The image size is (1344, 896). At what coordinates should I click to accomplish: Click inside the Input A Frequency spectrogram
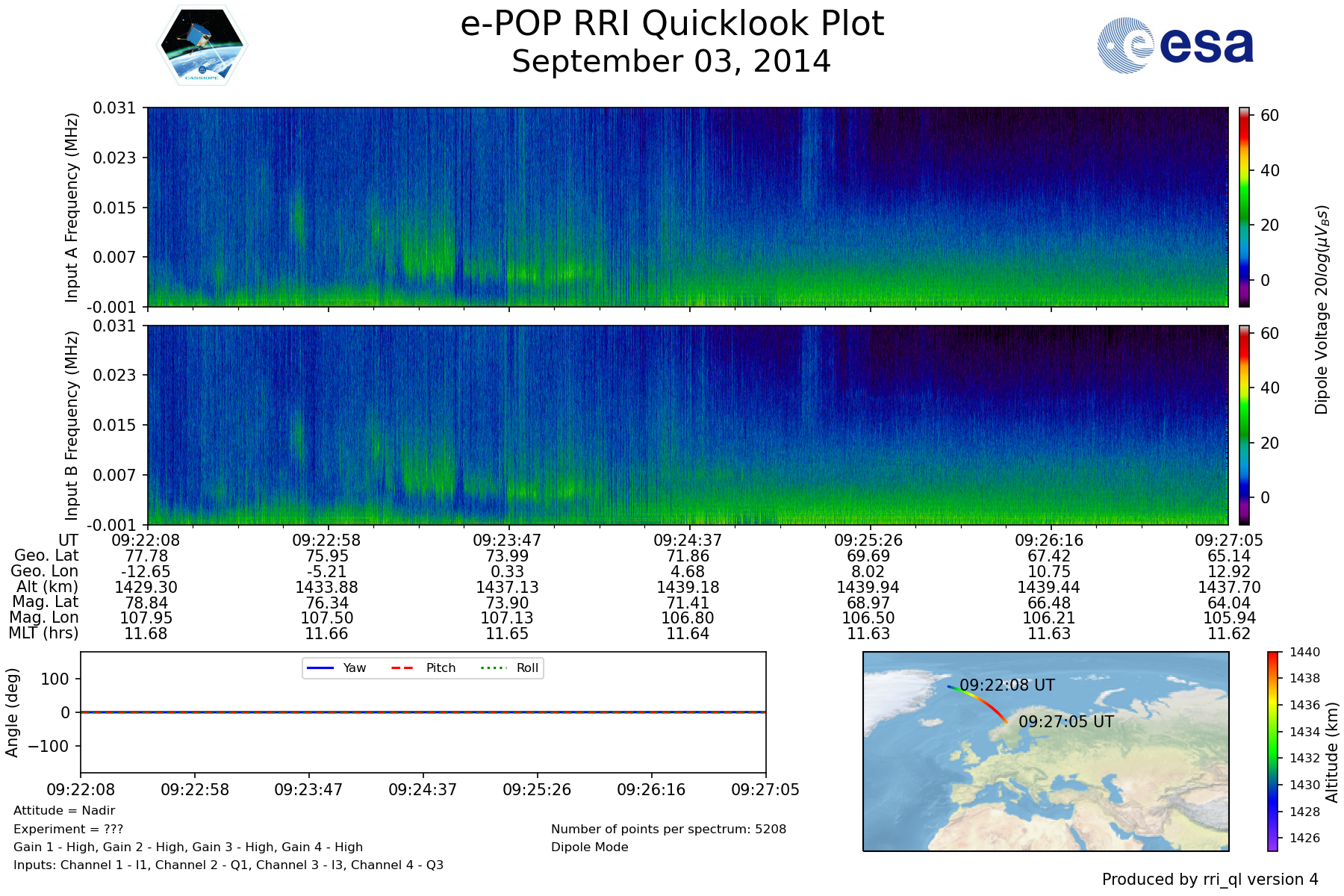coord(687,207)
